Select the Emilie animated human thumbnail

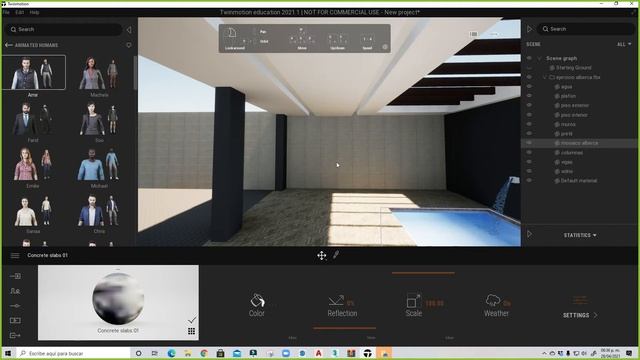[x=33, y=165]
